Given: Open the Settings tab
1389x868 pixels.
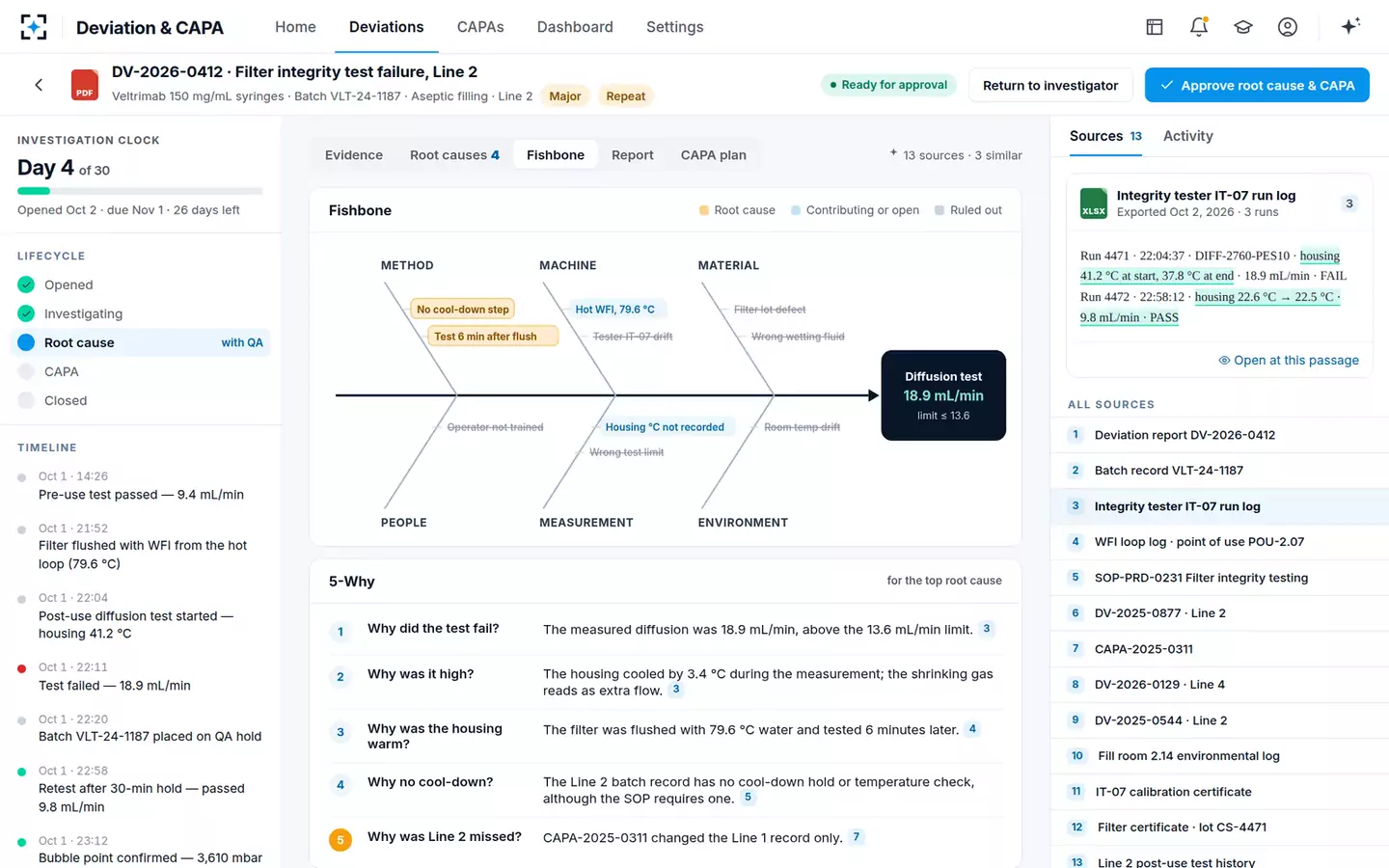Looking at the screenshot, I should (675, 27).
